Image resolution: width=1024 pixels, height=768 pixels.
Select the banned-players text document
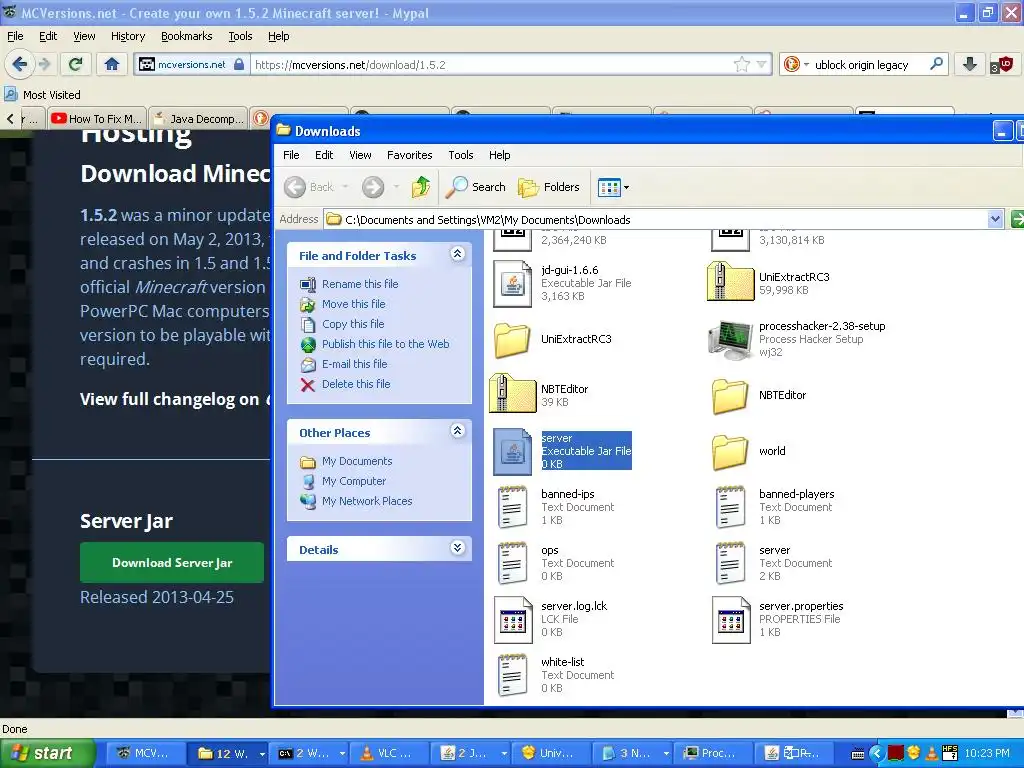coord(730,507)
